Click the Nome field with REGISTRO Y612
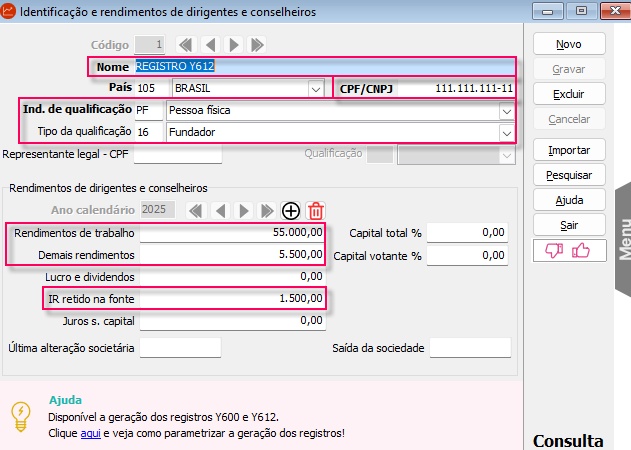This screenshot has height=450, width=631. point(324,66)
